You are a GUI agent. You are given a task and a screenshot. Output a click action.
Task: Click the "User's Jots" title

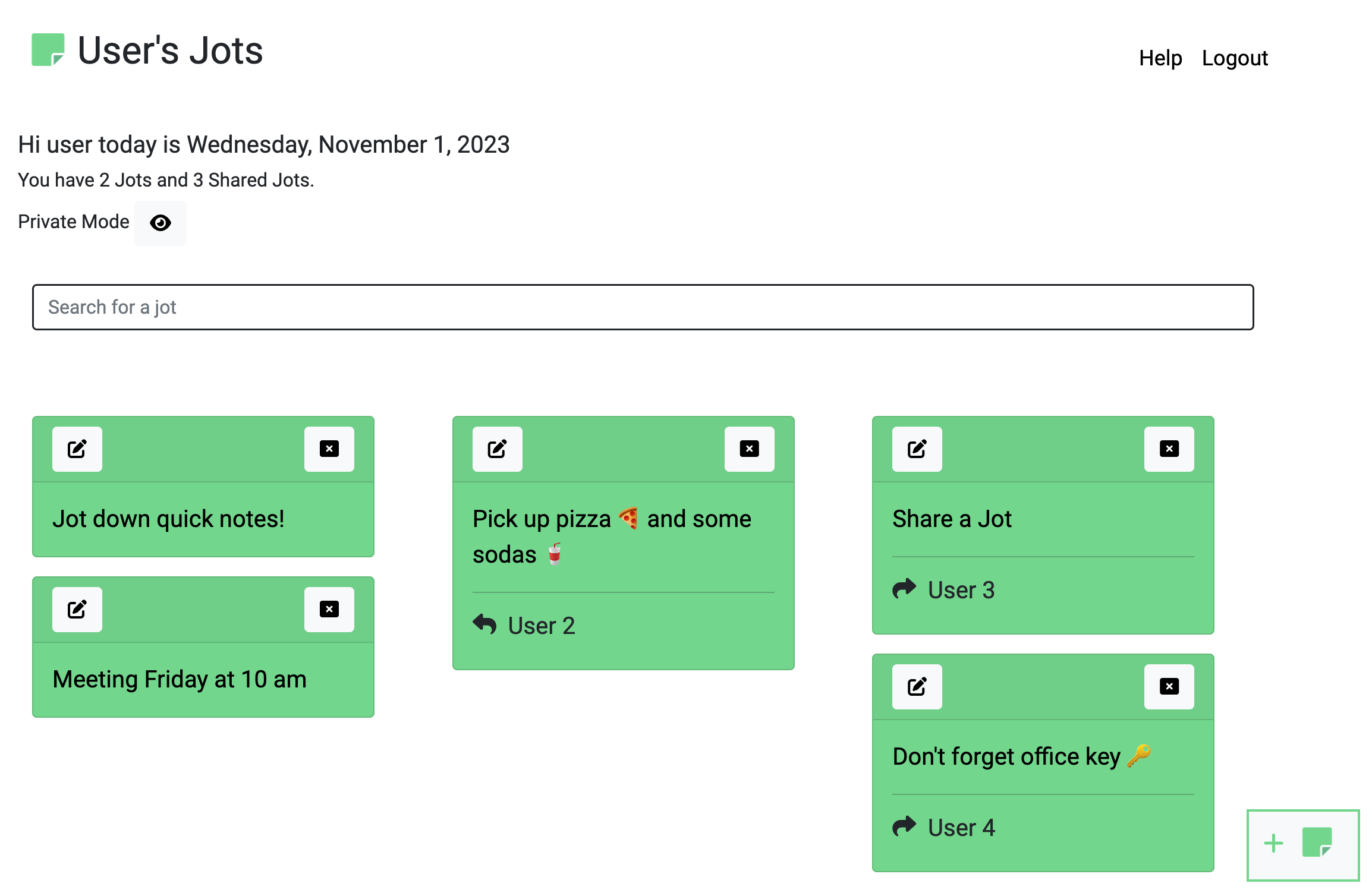point(171,51)
